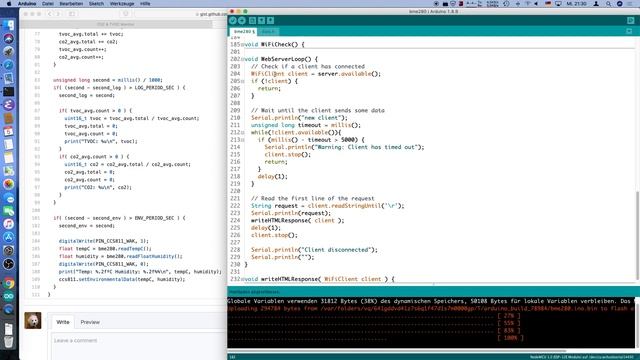Screen dimensions: 640x360
Task: Collapse the WiFiCheck function fold marker
Action: [242, 44]
